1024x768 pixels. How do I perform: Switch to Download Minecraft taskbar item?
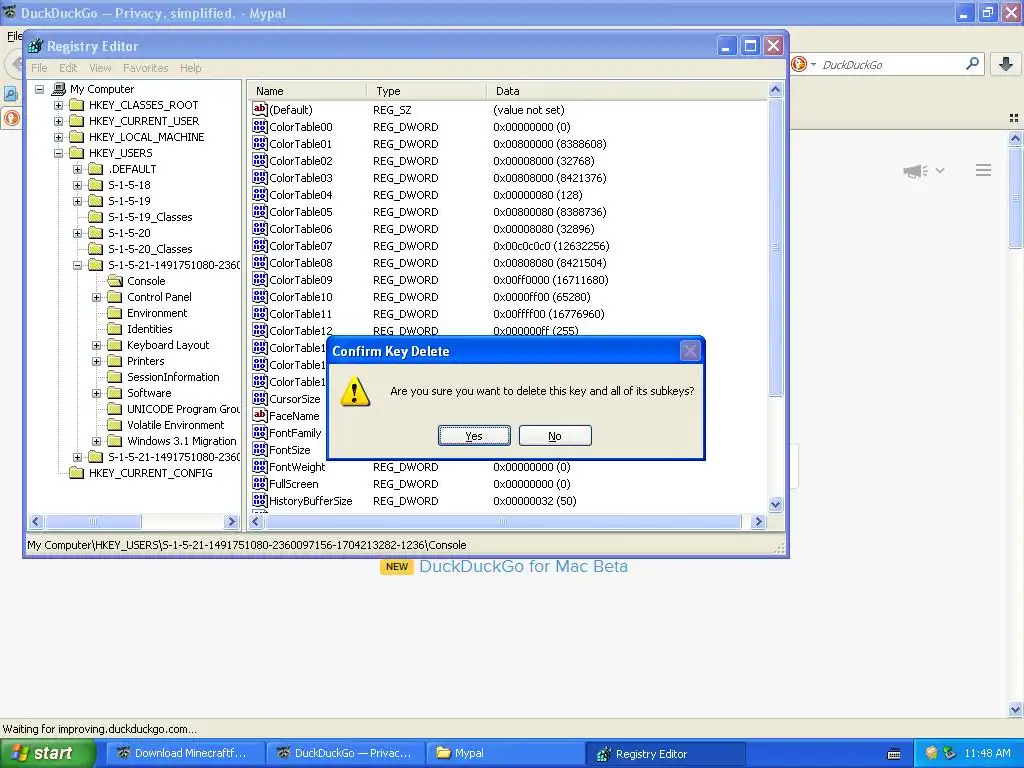point(185,753)
